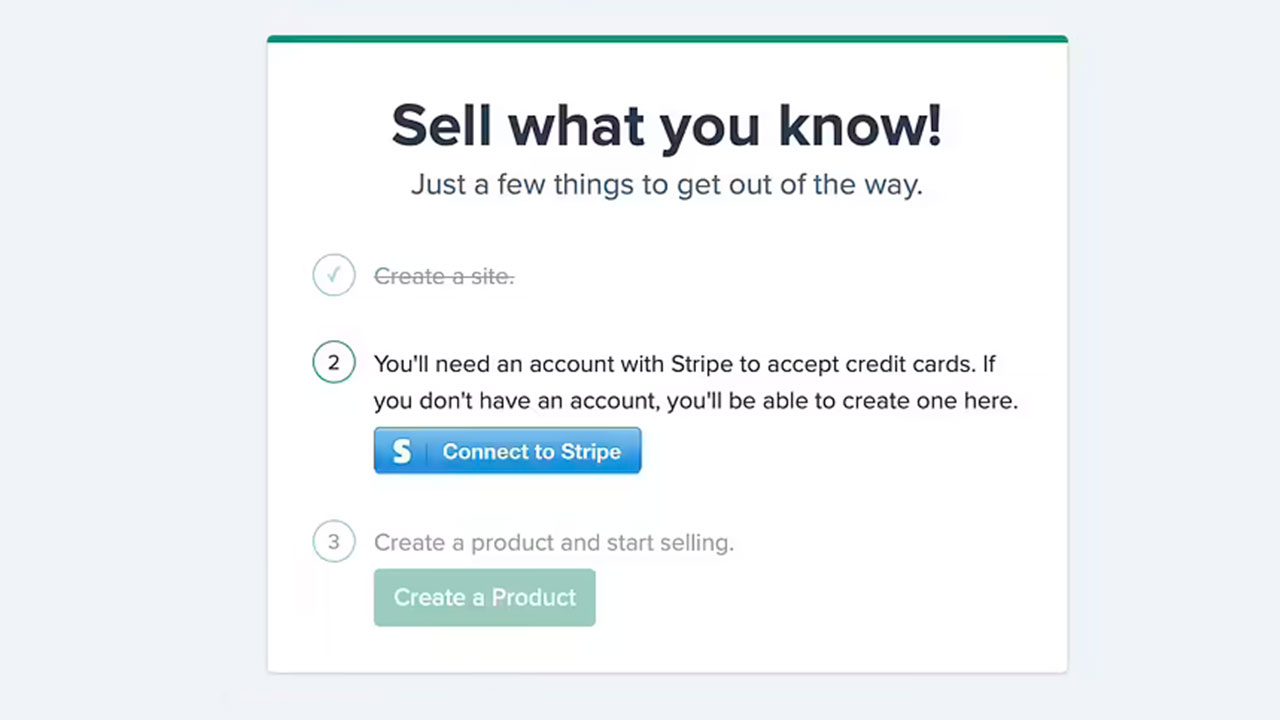Click the crossed-out Create a site text
This screenshot has height=720, width=1280.
pos(444,276)
